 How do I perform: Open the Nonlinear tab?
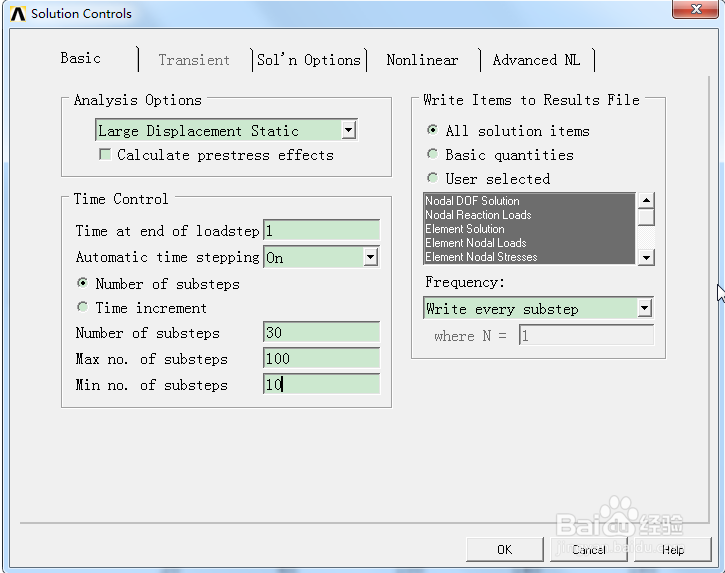tap(422, 60)
